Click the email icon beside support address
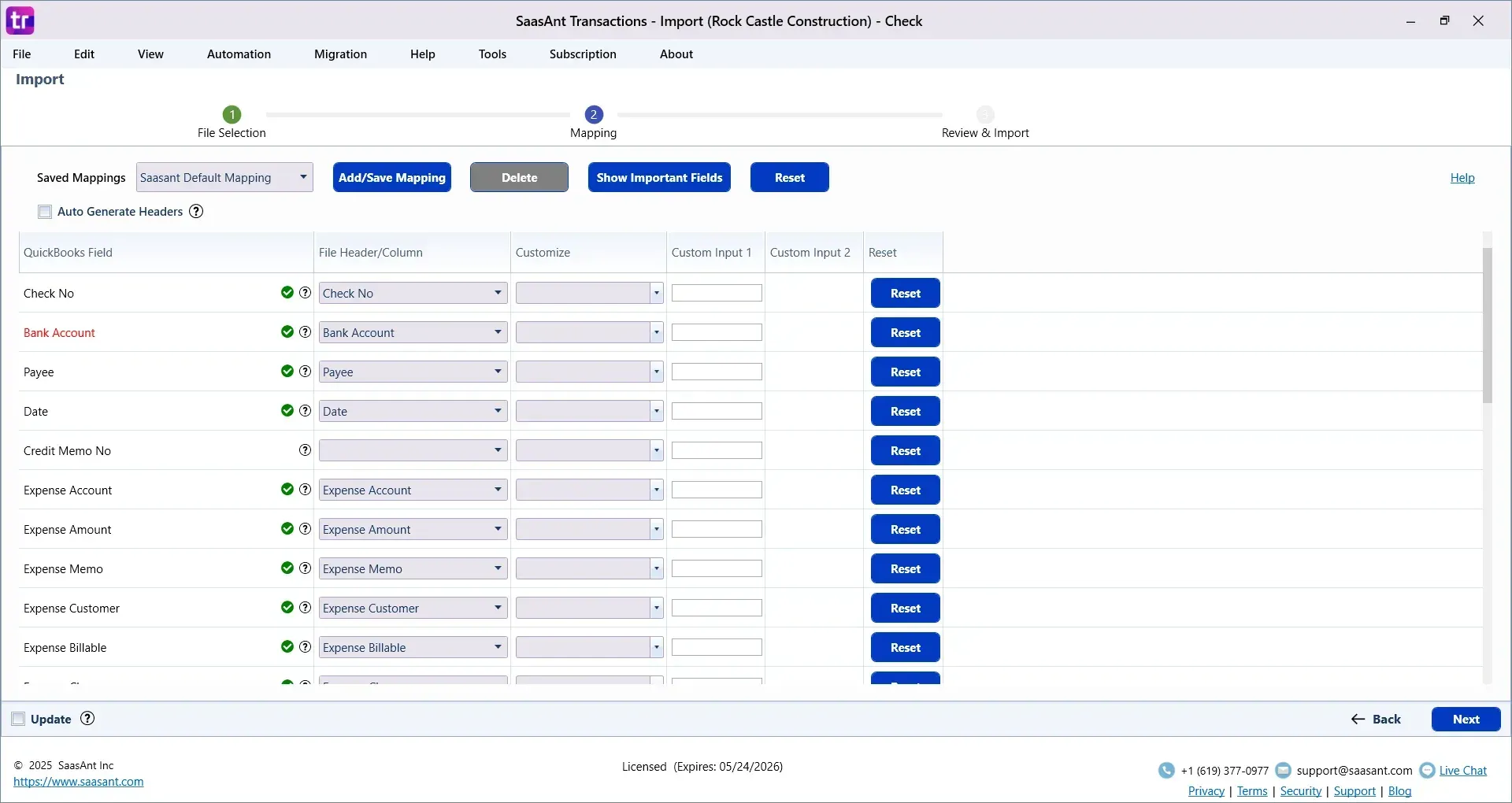The image size is (1512, 803). click(1283, 770)
